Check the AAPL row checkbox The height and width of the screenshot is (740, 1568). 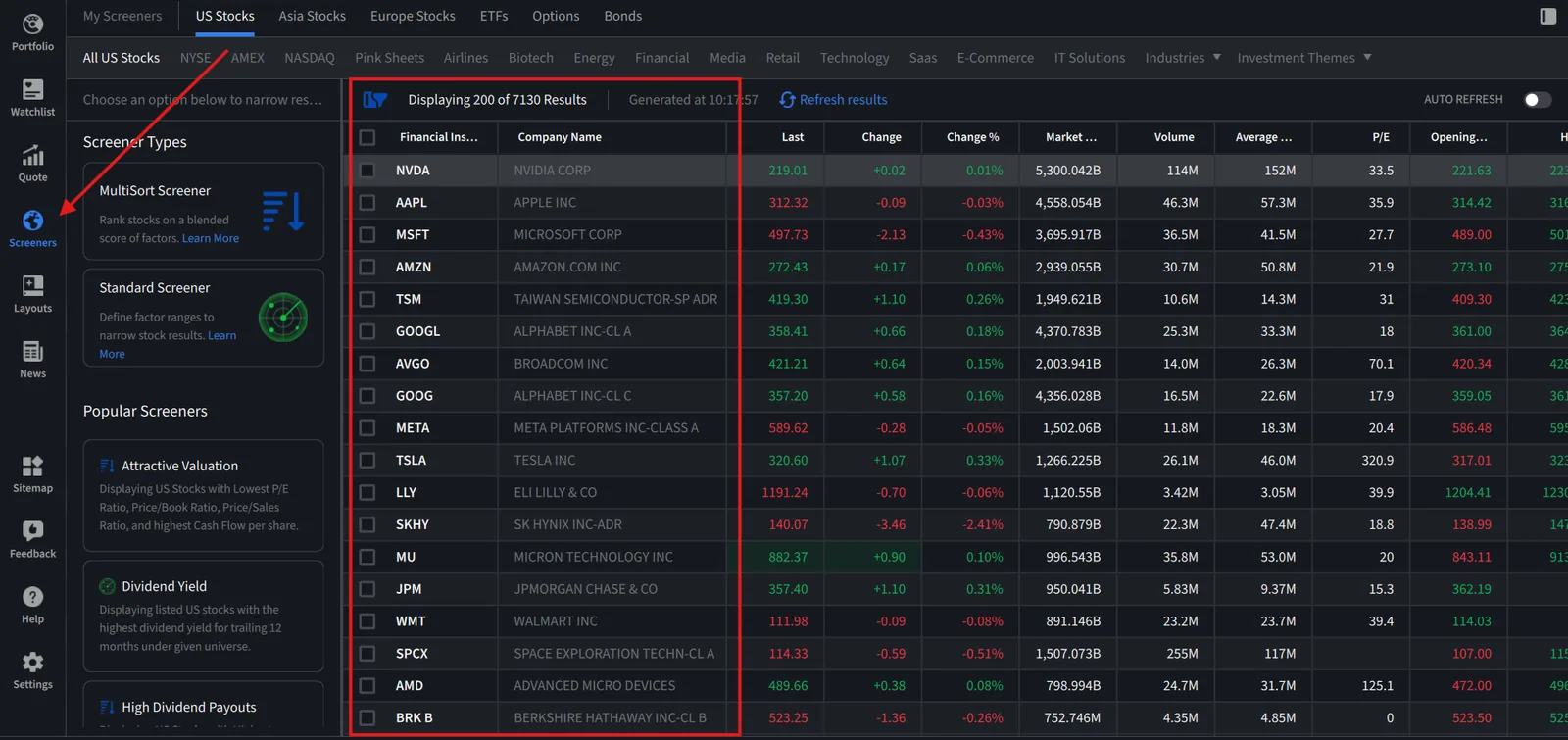(x=367, y=202)
